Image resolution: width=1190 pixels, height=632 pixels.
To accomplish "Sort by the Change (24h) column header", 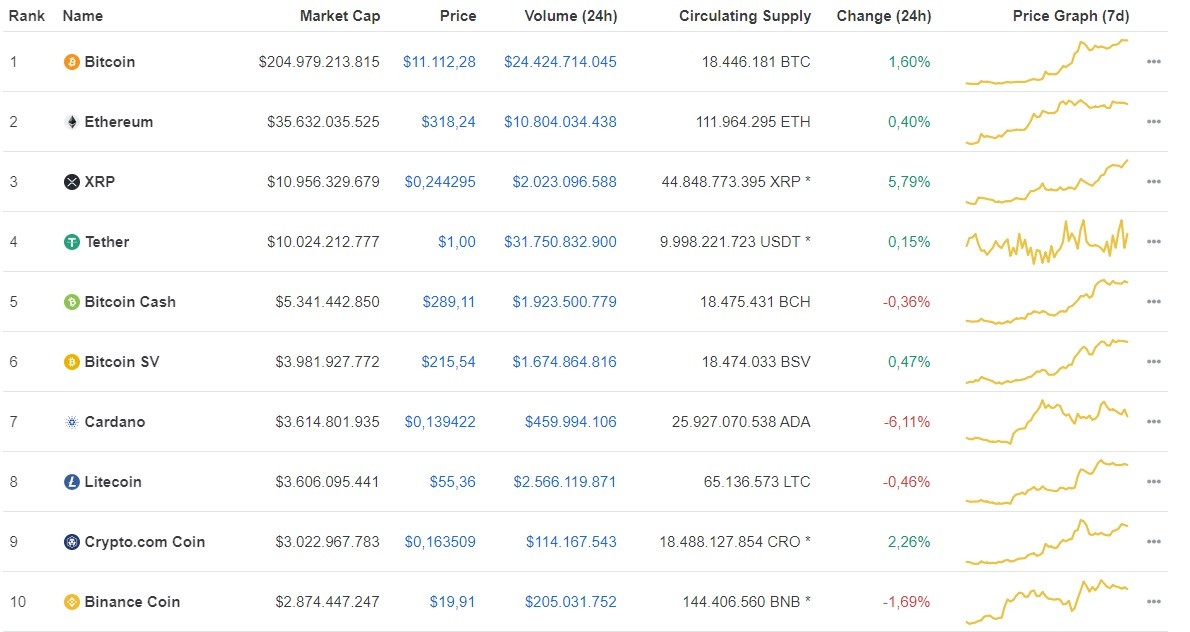I will click(x=884, y=15).
